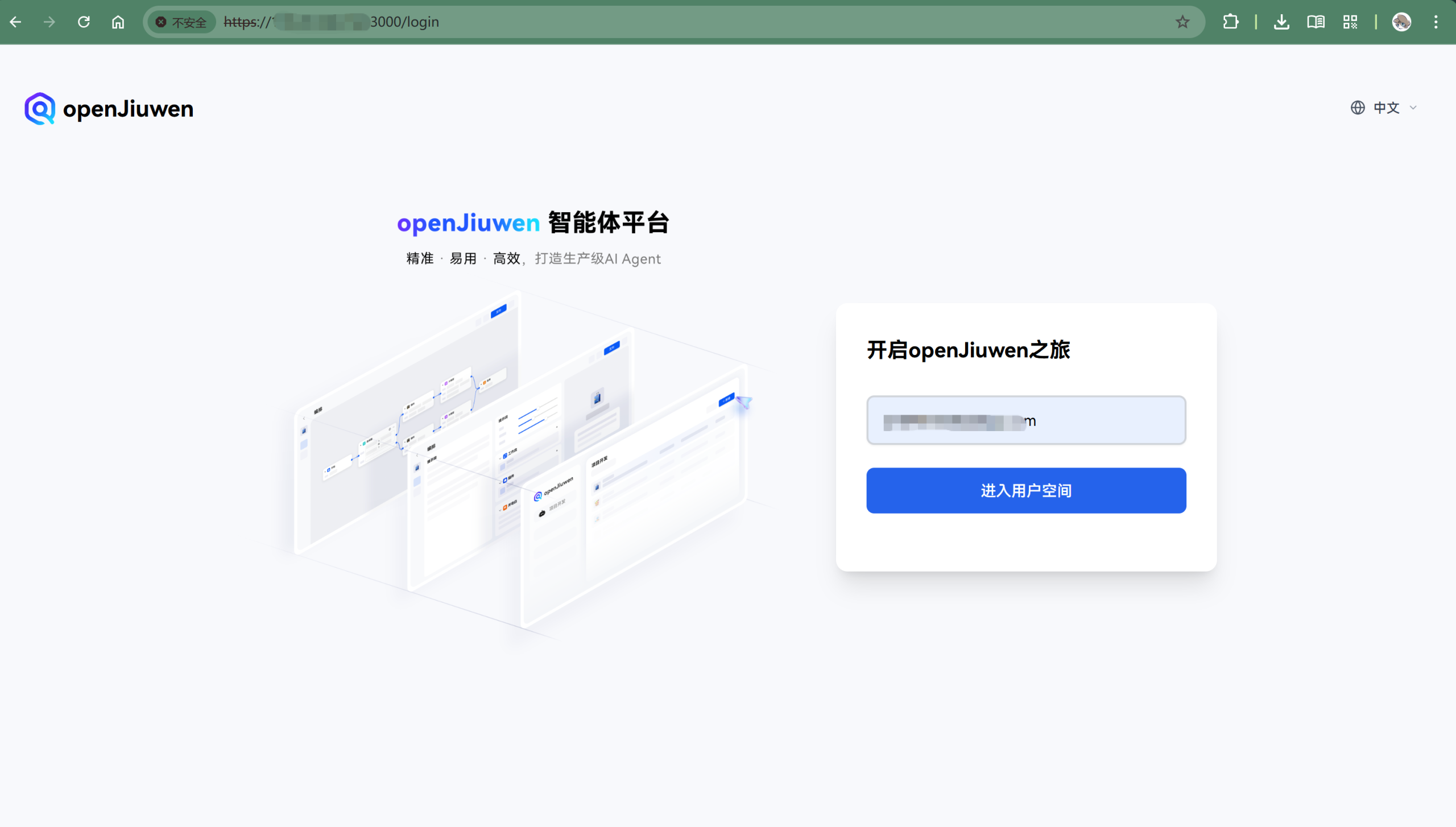
Task: Click the 进入用户空间 button
Action: [x=1026, y=490]
